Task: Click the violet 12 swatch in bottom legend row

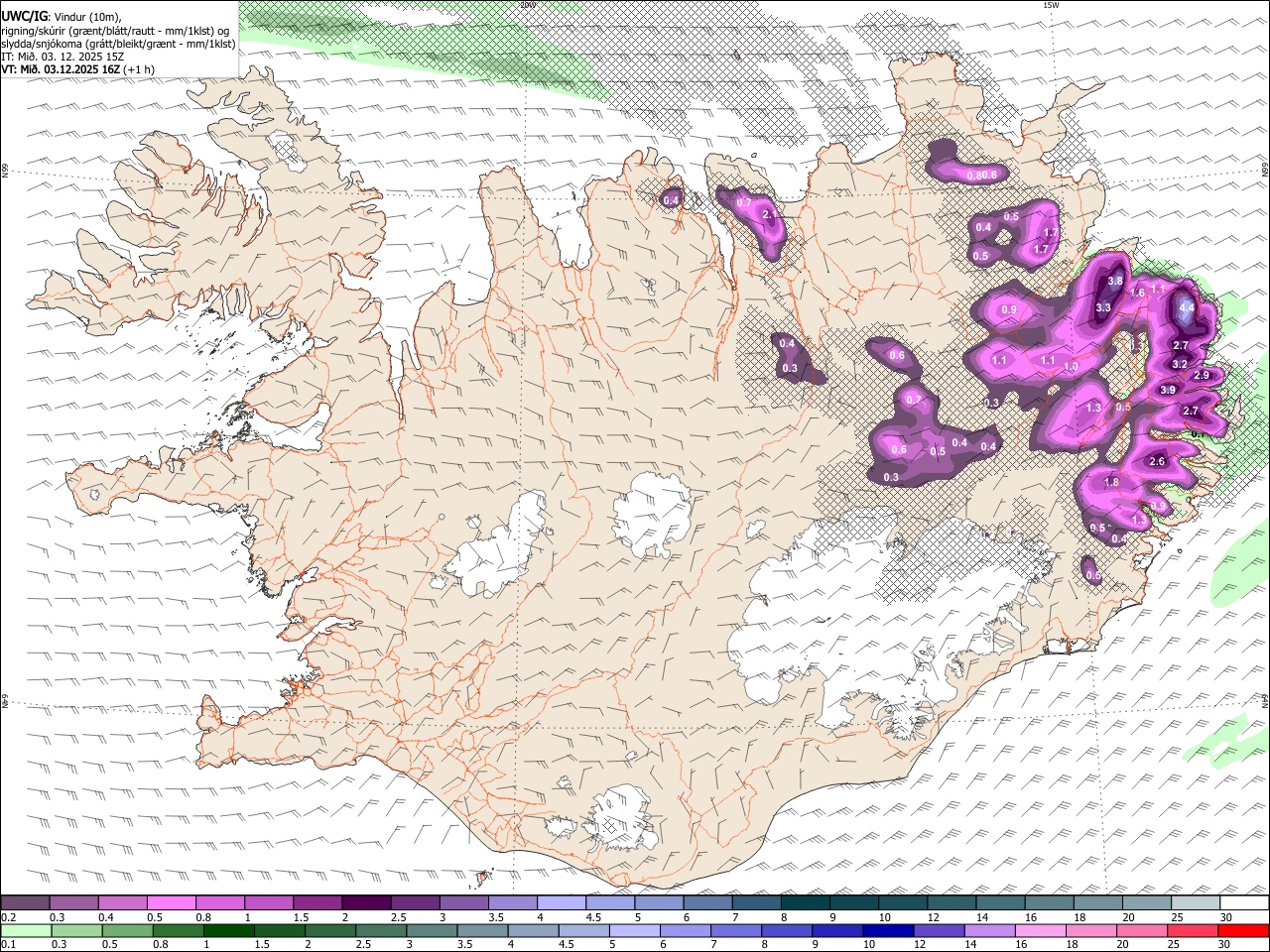Action: [x=939, y=931]
